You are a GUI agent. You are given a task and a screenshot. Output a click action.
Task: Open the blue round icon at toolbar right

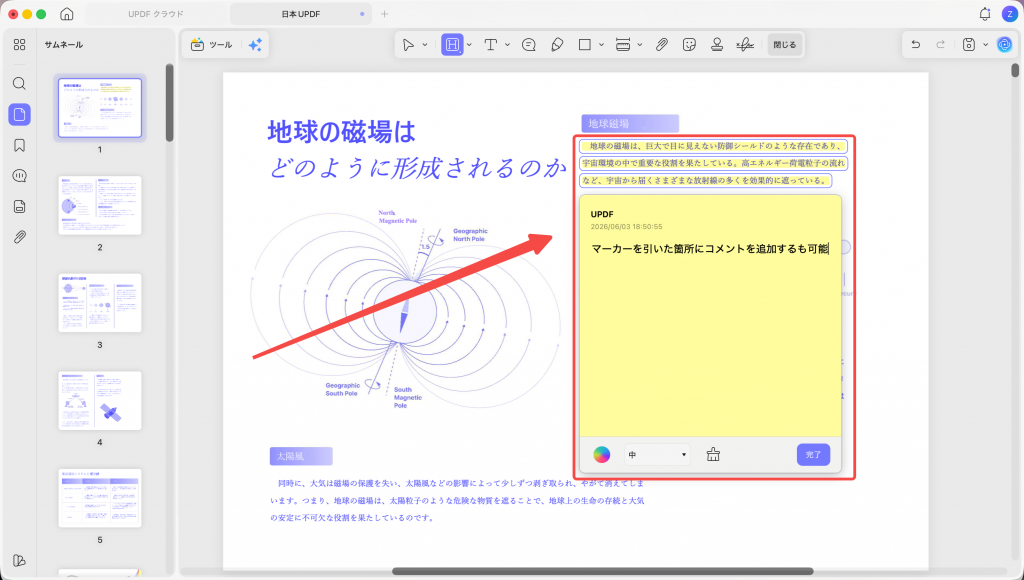(1004, 44)
